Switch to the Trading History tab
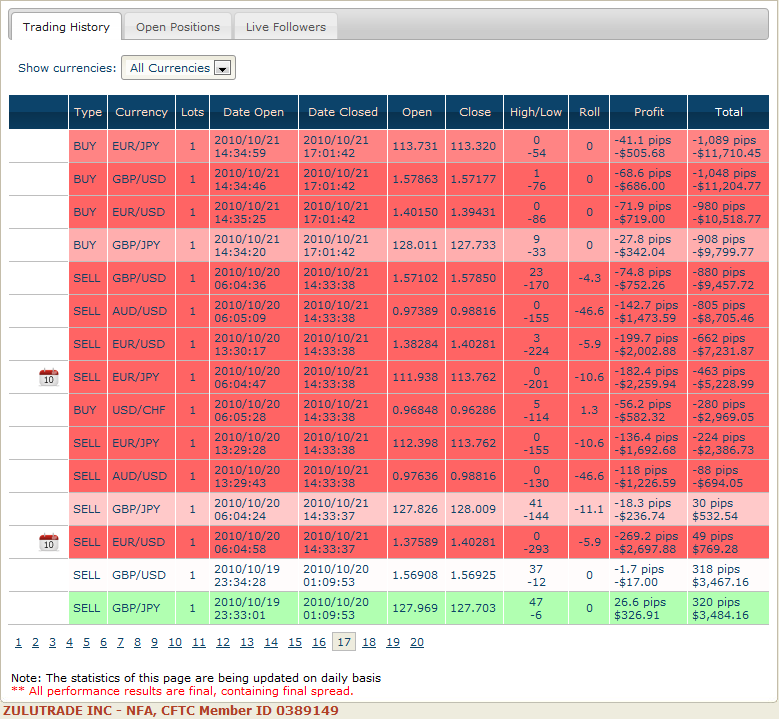Image resolution: width=779 pixels, height=719 pixels. pos(66,27)
